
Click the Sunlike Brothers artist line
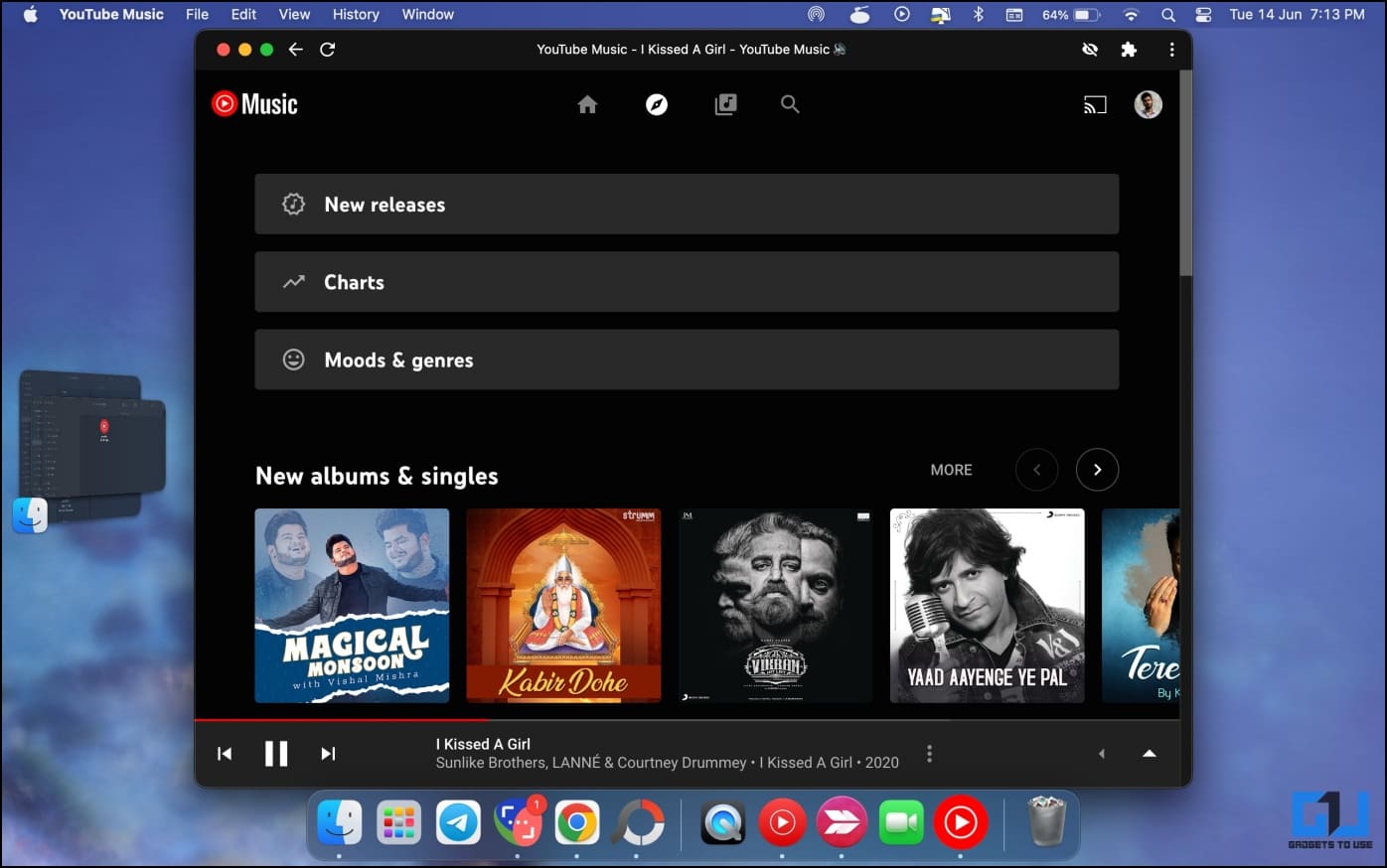pos(667,763)
